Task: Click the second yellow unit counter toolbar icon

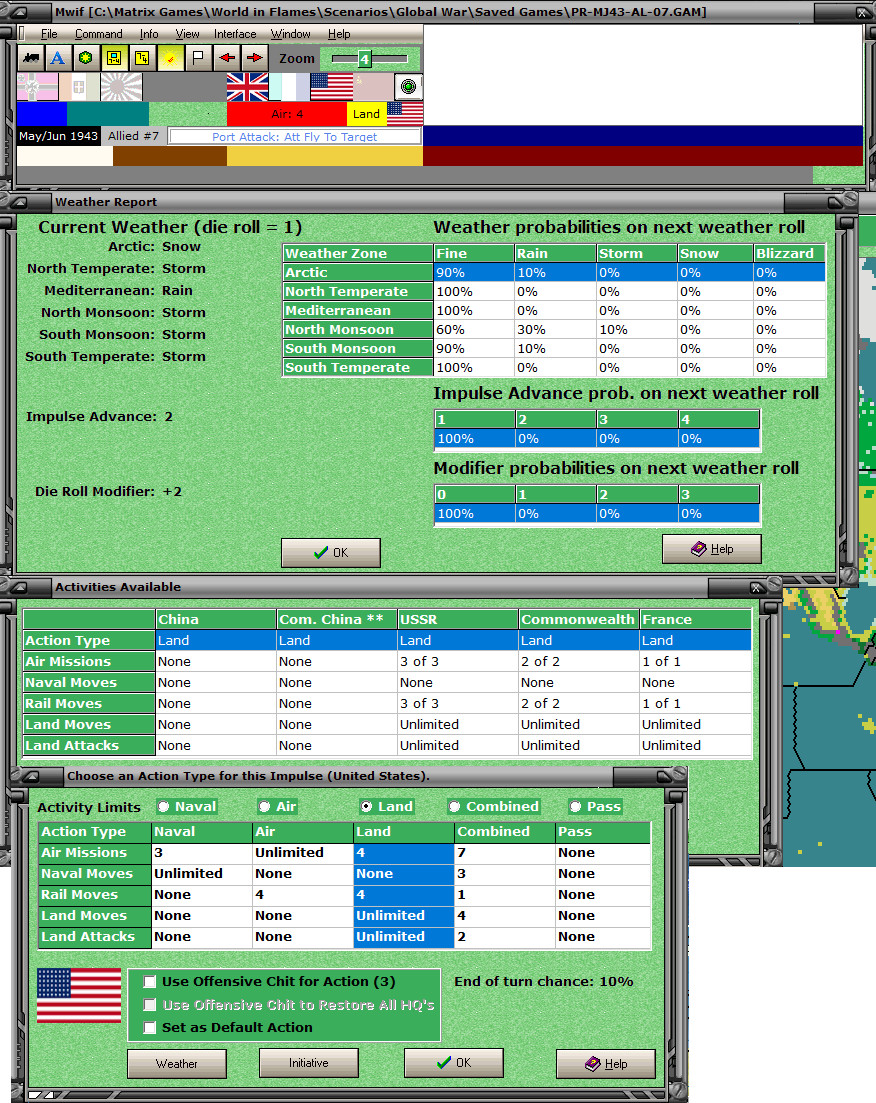Action: pos(142,58)
